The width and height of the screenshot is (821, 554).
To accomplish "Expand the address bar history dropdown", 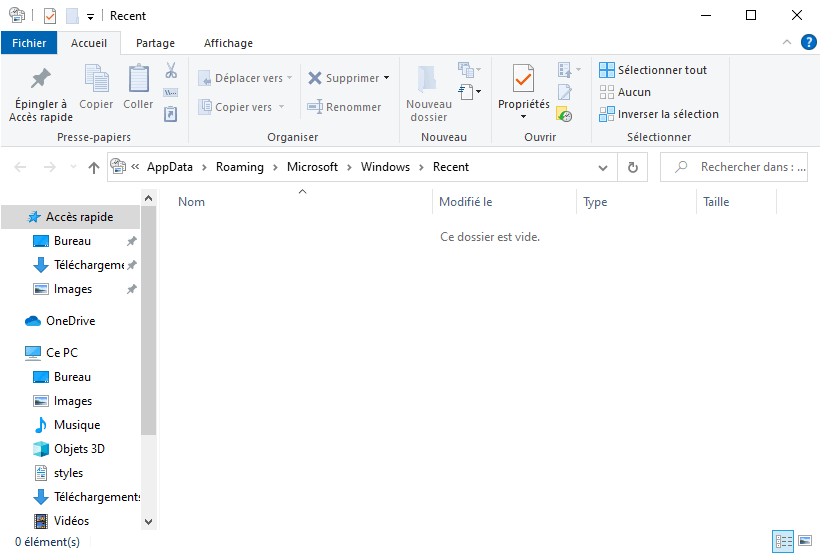I will 603,167.
